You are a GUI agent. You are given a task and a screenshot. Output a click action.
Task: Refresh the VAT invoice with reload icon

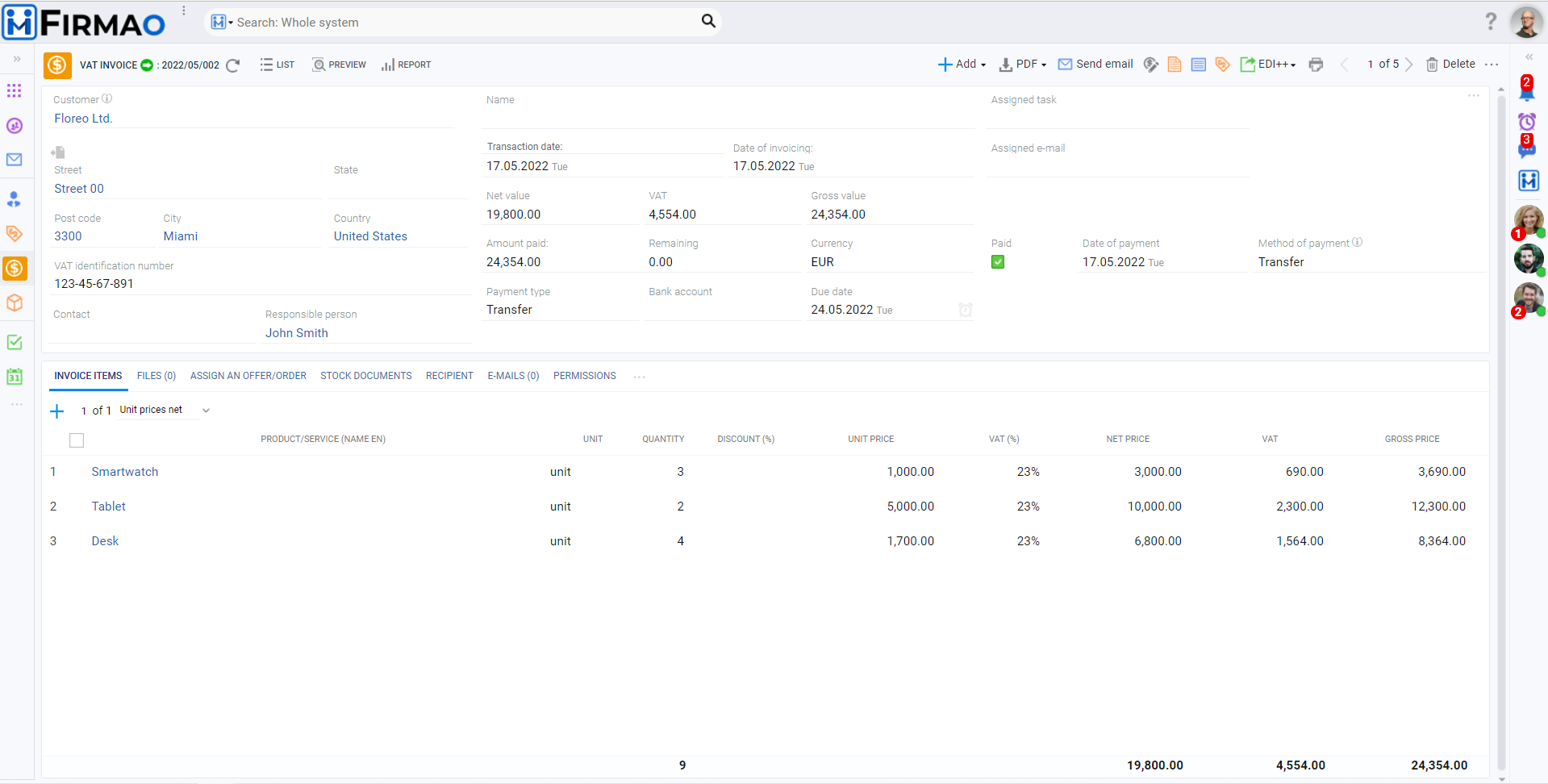point(233,65)
